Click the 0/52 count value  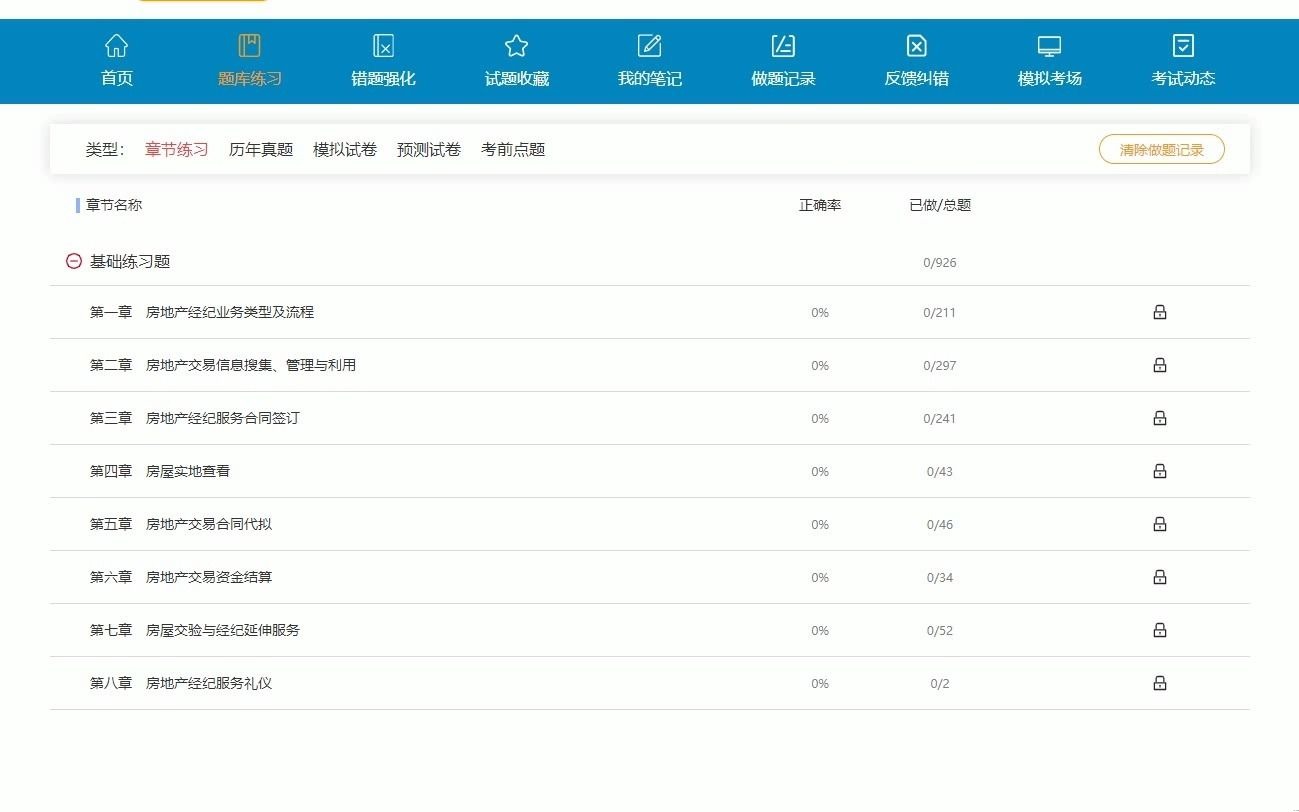coord(940,631)
